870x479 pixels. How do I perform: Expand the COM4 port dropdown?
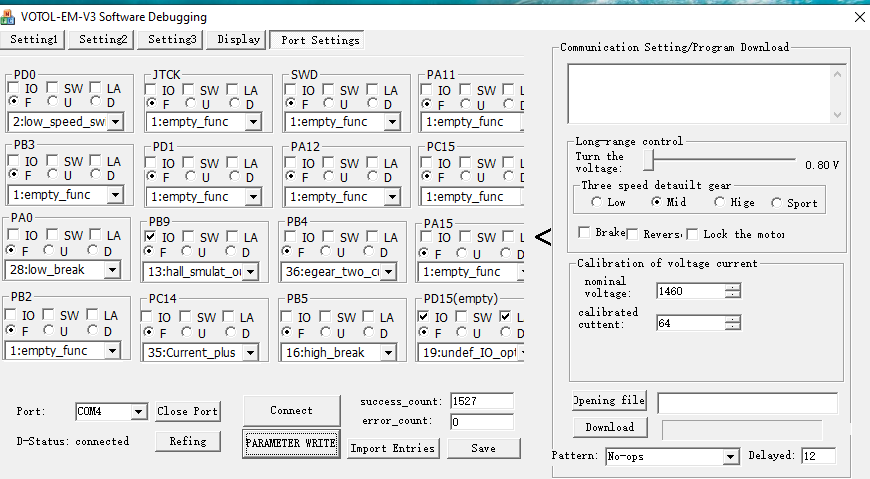(138, 411)
